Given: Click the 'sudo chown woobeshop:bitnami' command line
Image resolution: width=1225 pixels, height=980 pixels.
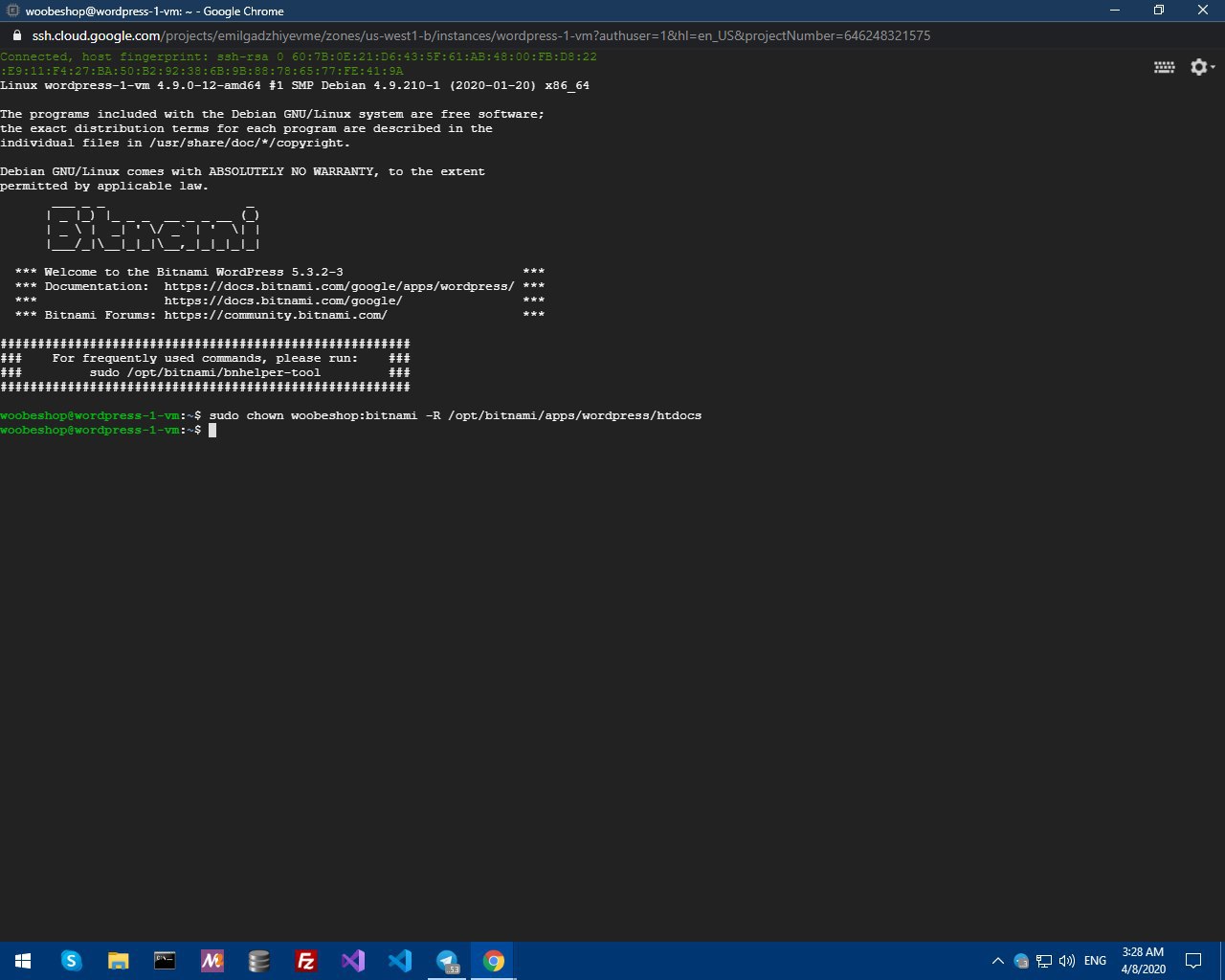Looking at the screenshot, I should point(456,415).
